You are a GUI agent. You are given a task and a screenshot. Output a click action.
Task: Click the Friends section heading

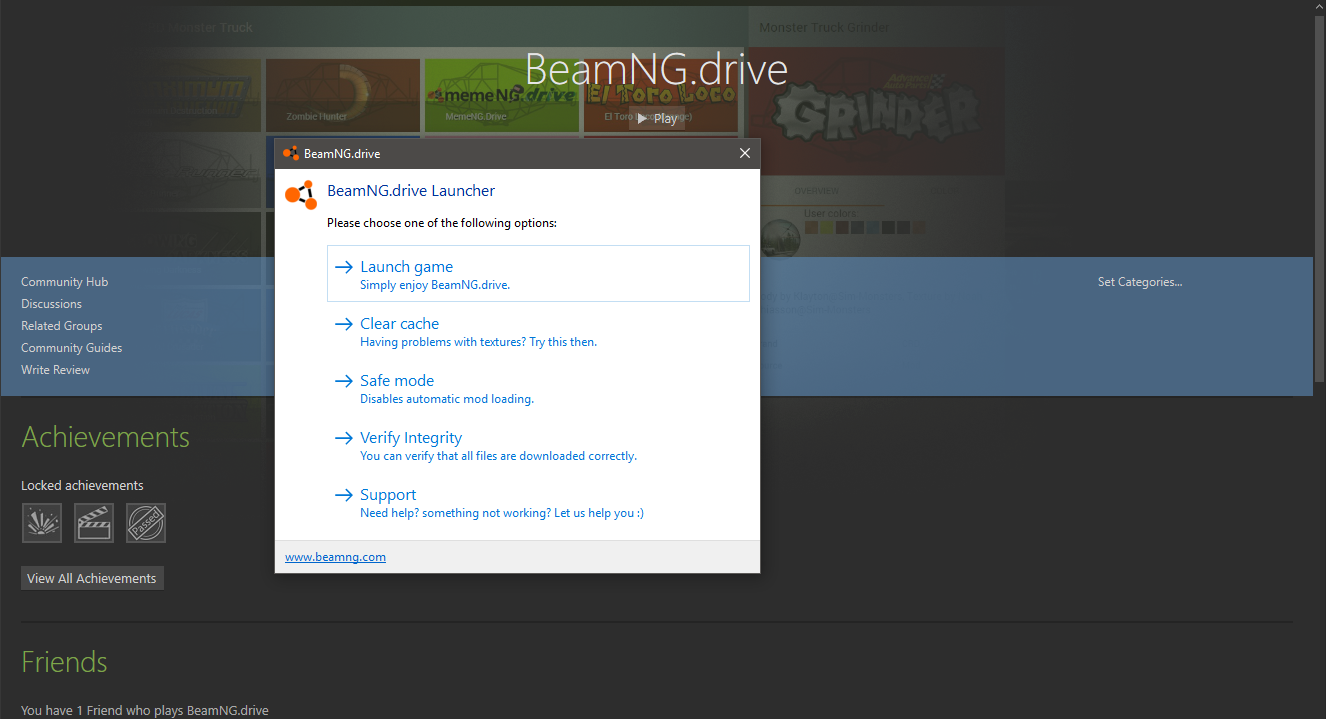point(64,662)
